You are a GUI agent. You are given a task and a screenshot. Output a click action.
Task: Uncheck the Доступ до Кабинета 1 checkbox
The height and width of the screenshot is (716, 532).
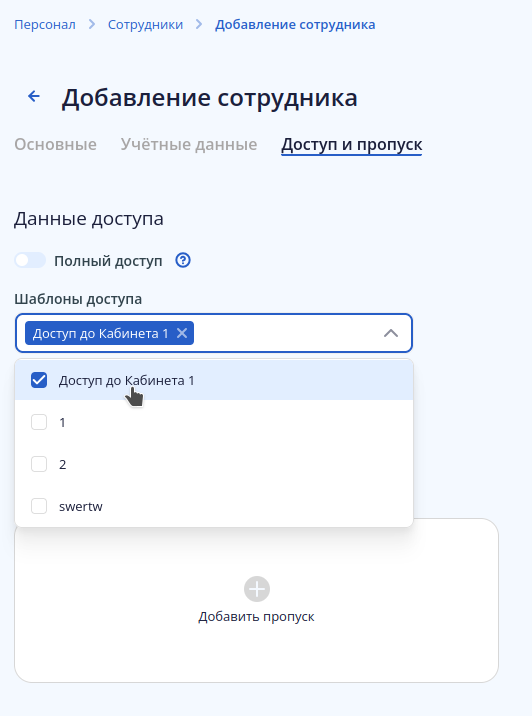pyautogui.click(x=39, y=380)
